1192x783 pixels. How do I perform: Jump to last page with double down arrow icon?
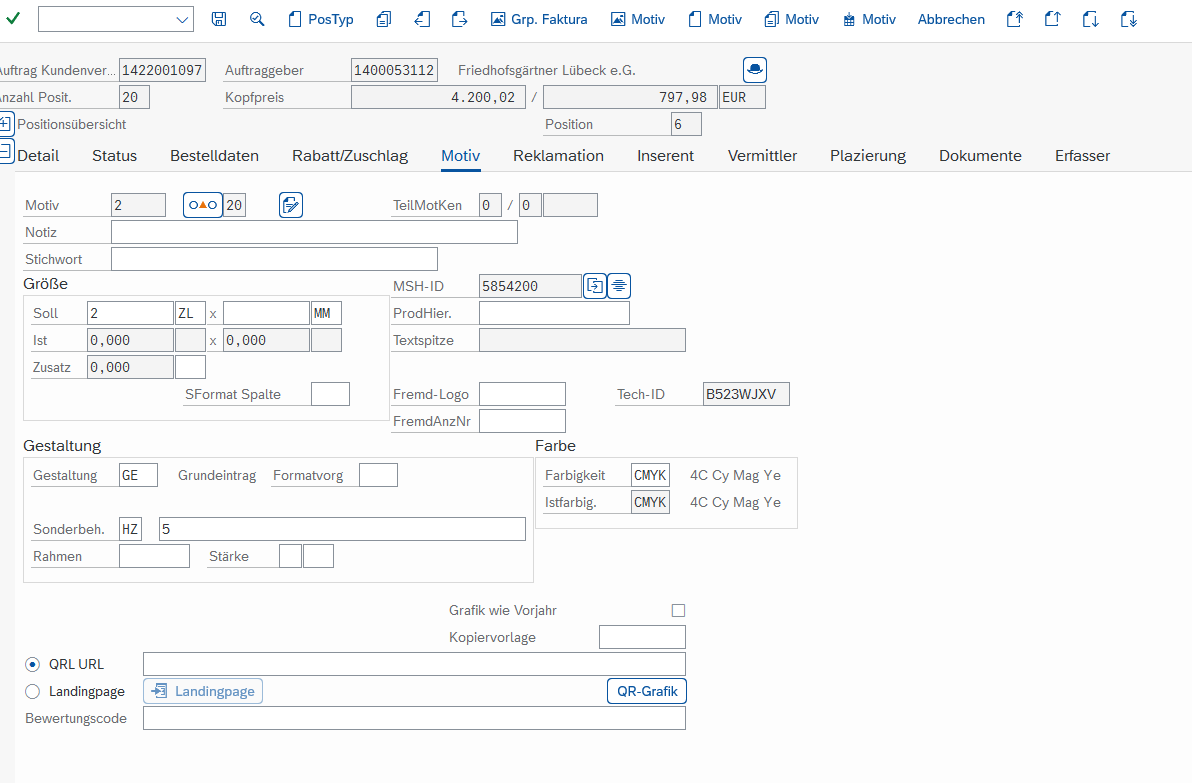coord(1129,19)
